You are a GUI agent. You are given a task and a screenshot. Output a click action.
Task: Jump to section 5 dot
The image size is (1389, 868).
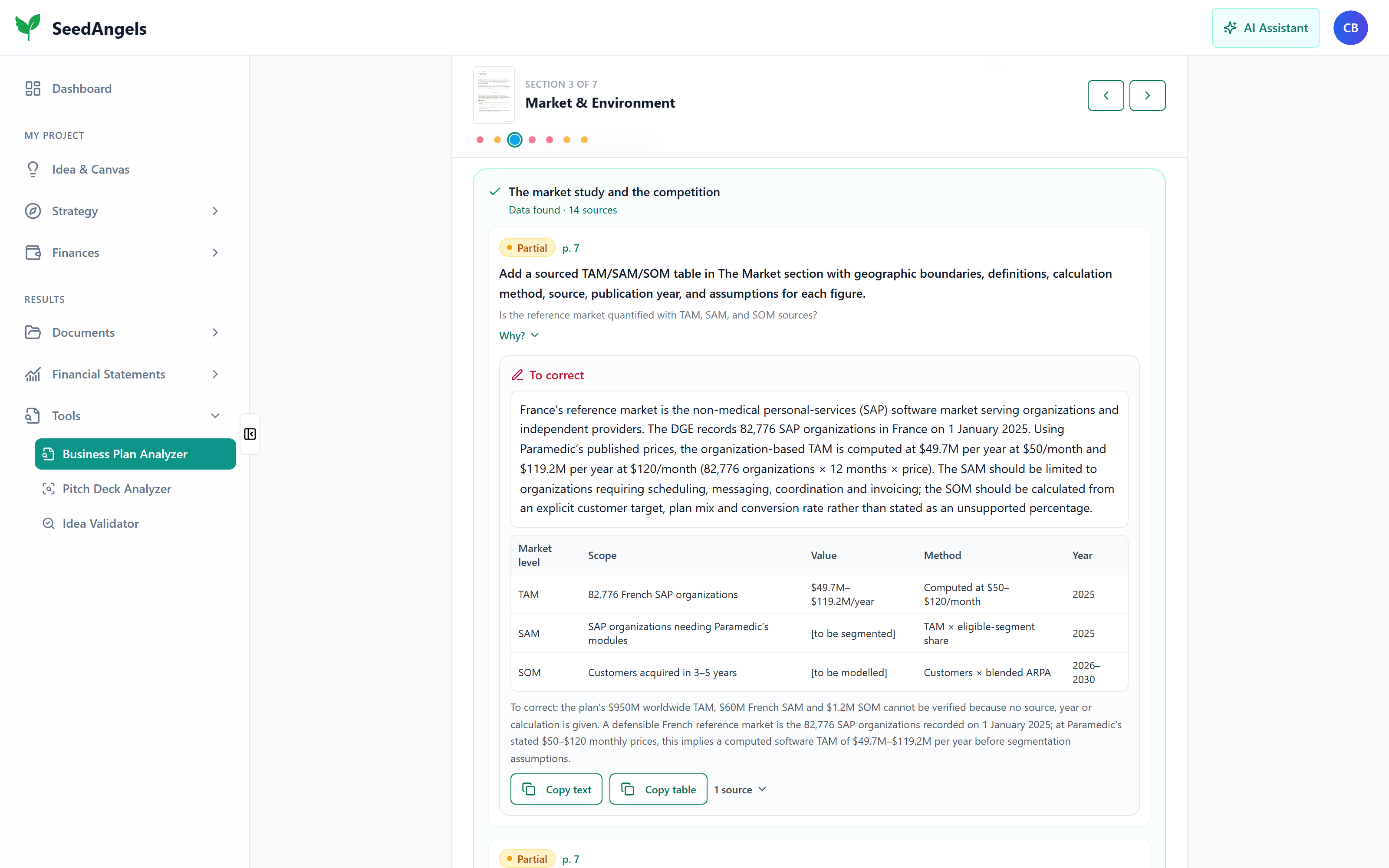(x=549, y=139)
